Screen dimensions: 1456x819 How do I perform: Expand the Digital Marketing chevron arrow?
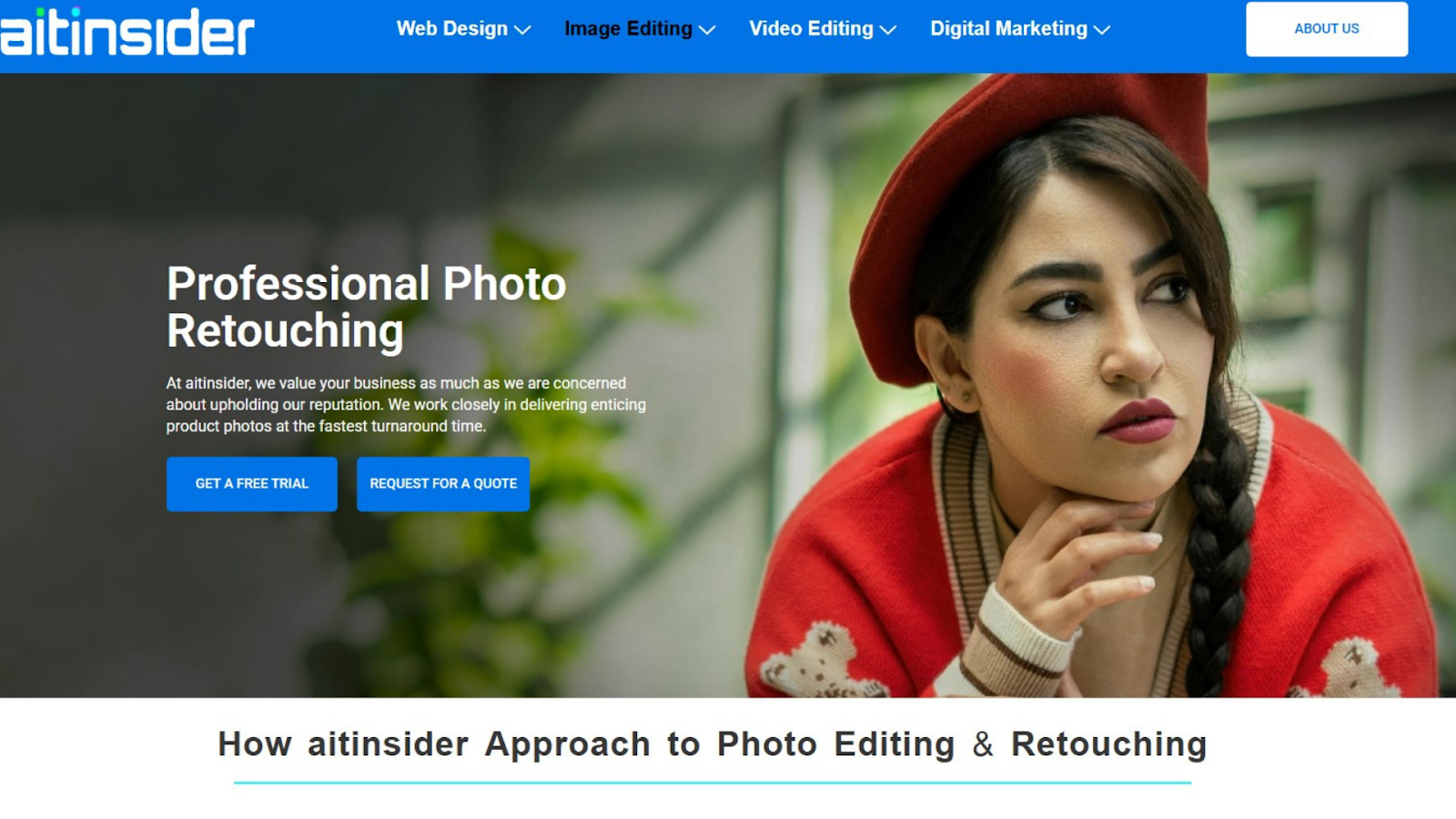pyautogui.click(x=1102, y=30)
